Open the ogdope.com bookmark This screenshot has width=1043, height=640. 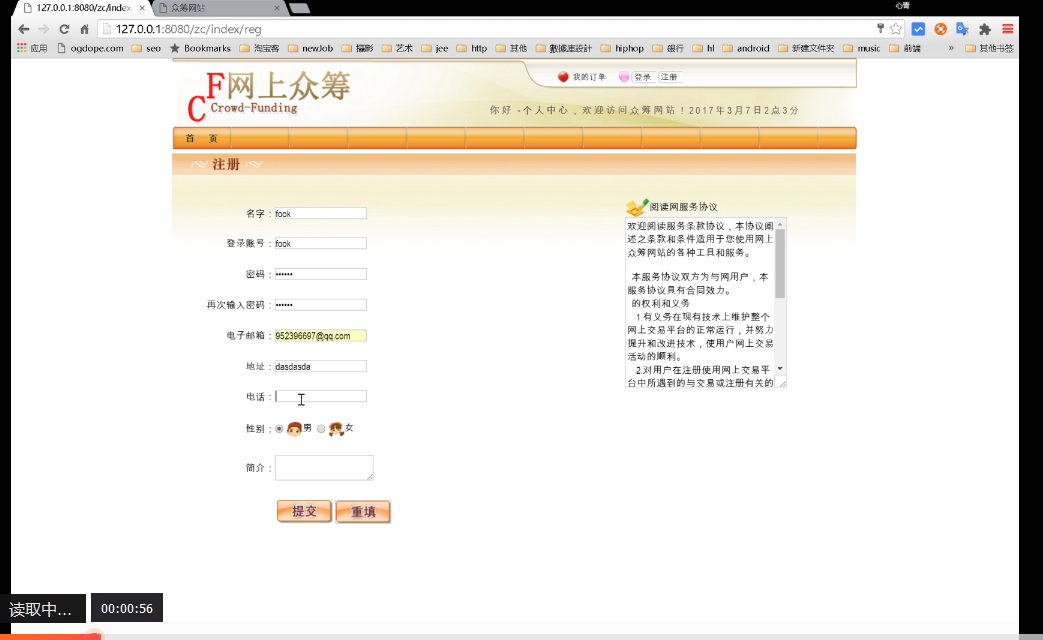(90, 48)
